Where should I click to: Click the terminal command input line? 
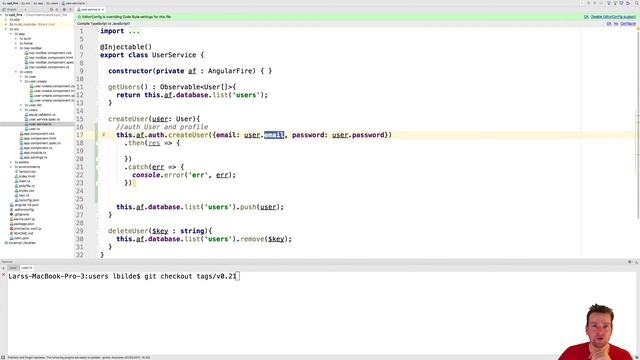coord(124,276)
